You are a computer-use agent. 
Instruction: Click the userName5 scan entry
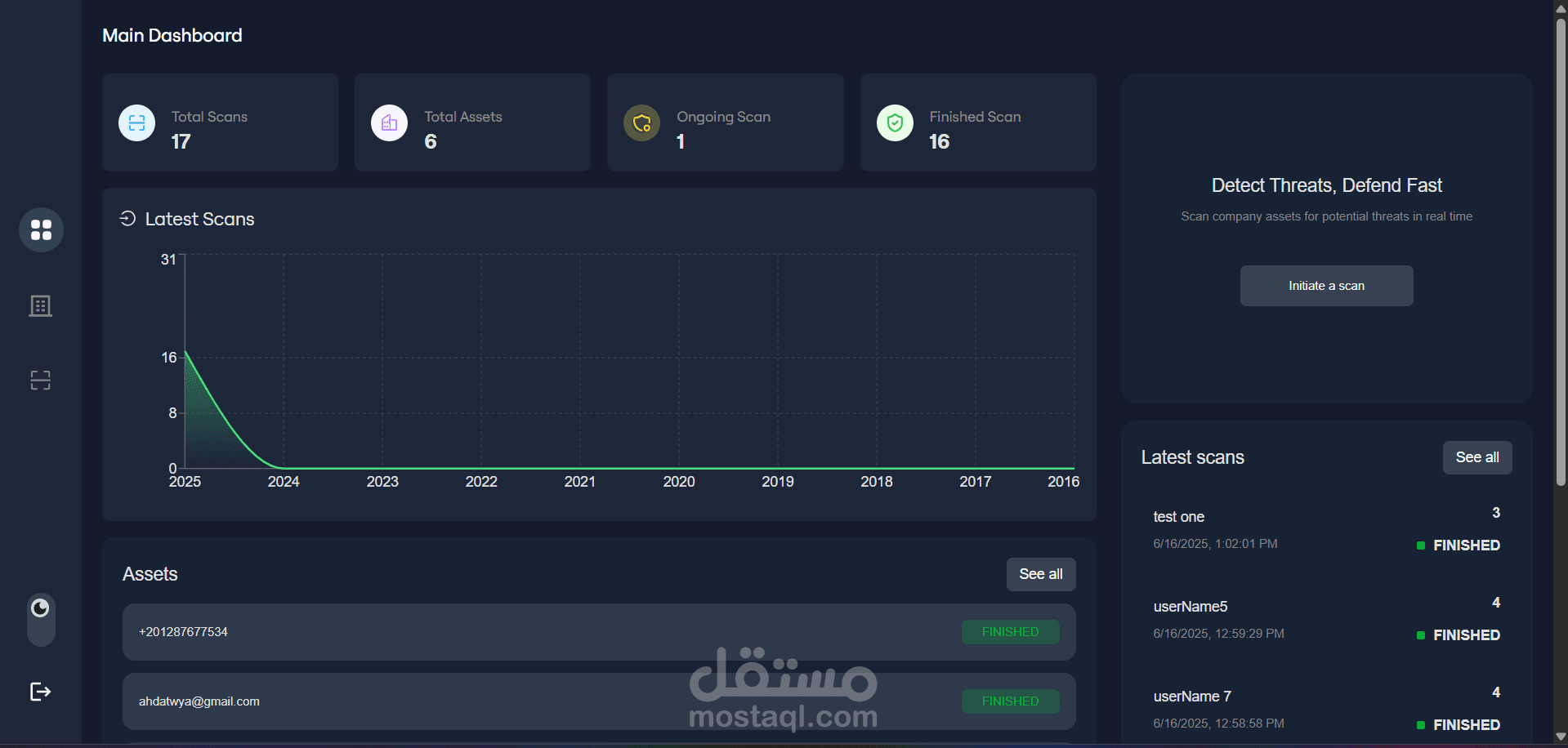pyautogui.click(x=1190, y=606)
